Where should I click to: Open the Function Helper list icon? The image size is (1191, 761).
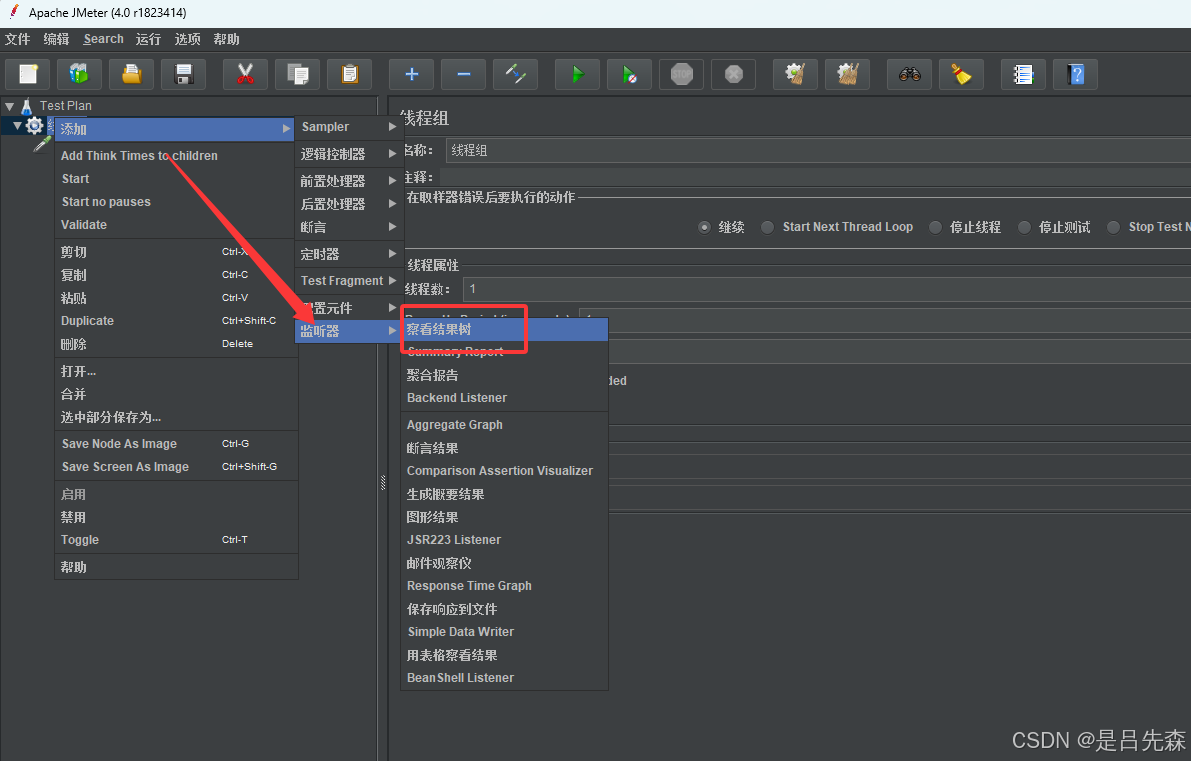pos(1023,74)
